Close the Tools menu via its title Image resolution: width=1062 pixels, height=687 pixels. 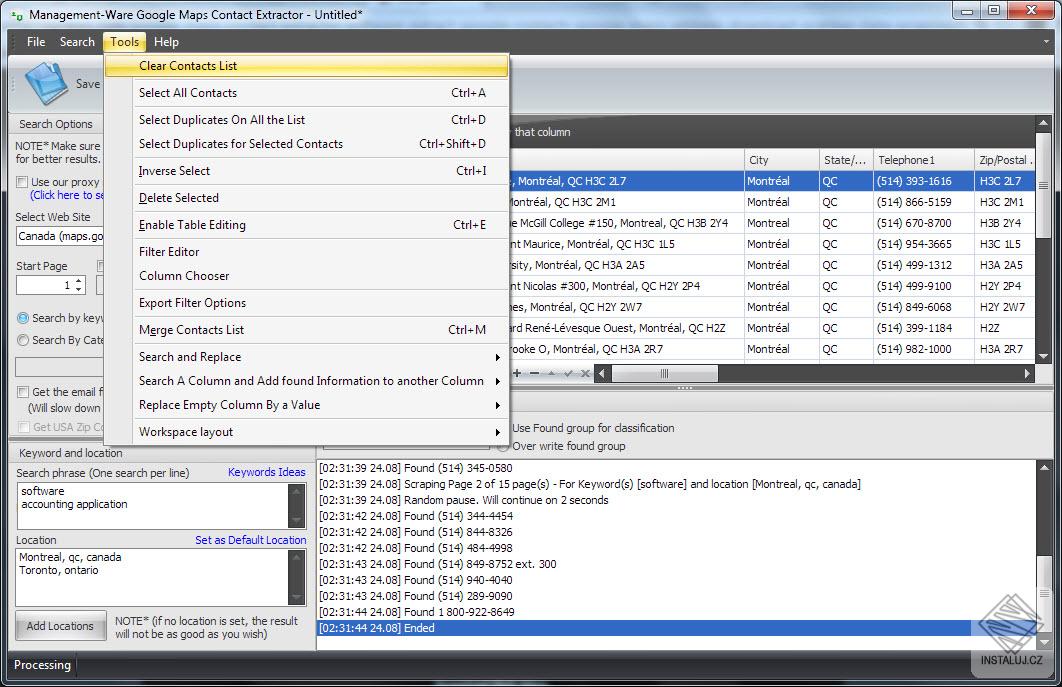point(125,42)
